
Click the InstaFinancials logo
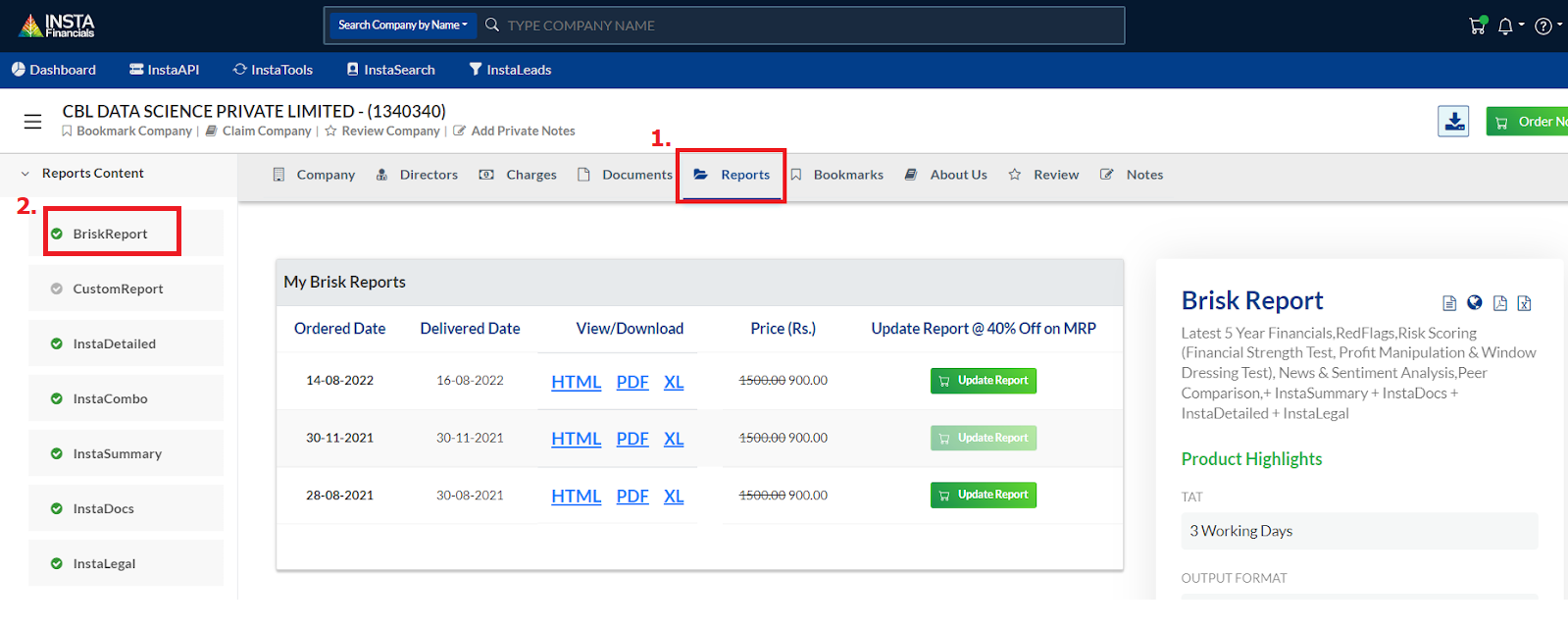(x=57, y=26)
